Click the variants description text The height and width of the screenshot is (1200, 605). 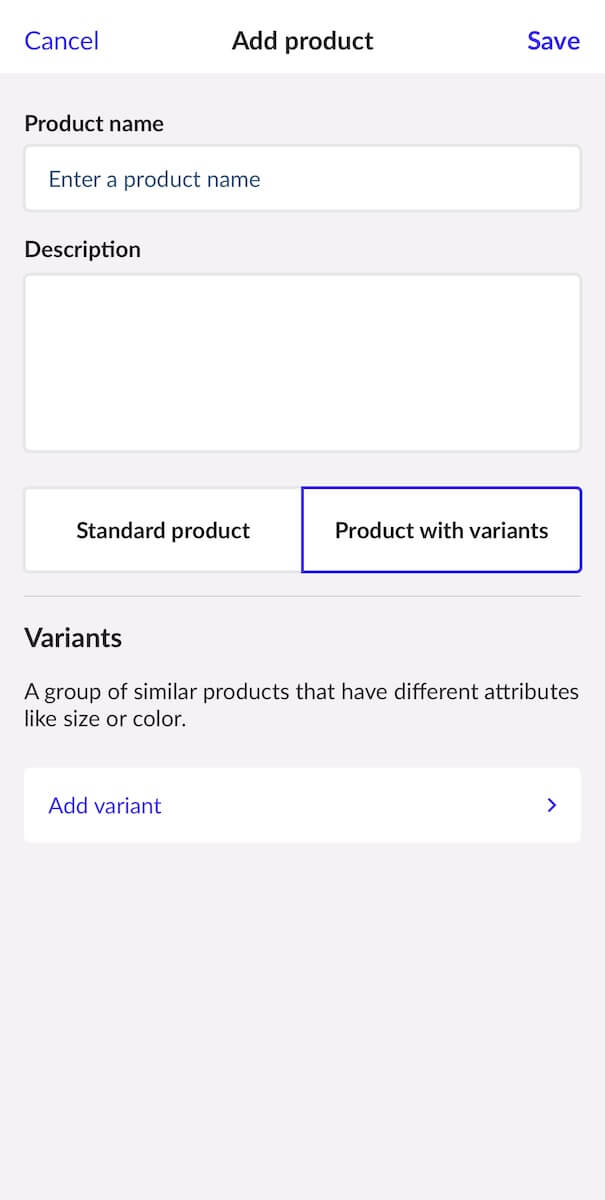coord(300,704)
